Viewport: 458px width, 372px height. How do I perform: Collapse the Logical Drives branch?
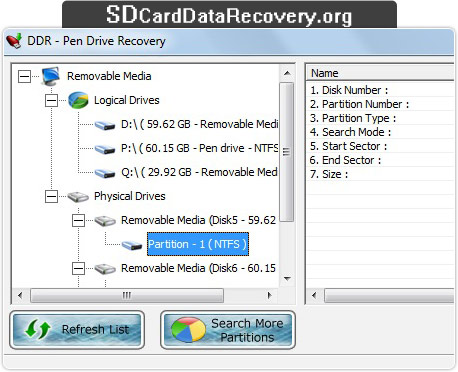[x=51, y=101]
